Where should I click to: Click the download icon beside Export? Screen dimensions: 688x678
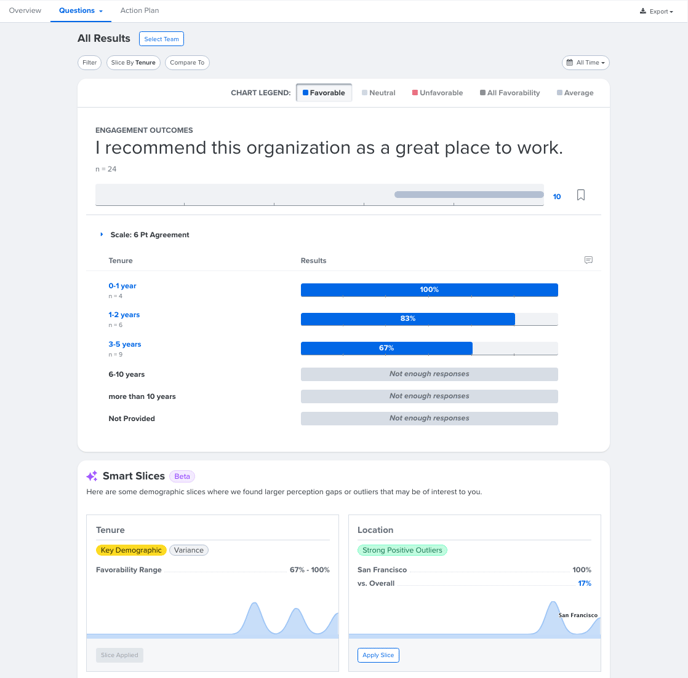643,11
